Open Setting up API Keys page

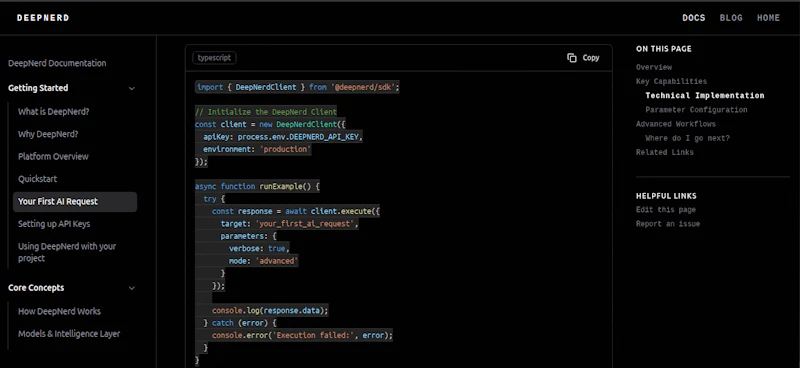click(x=54, y=224)
